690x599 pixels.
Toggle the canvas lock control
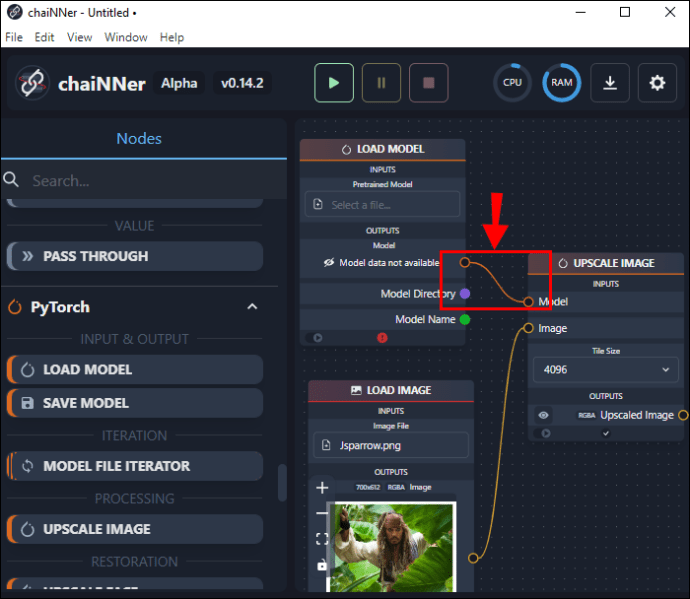pos(322,565)
